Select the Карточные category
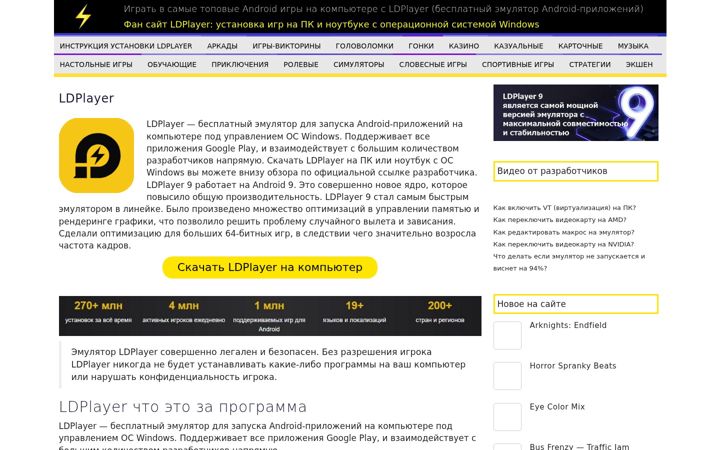This screenshot has height=450, width=720. pyautogui.click(x=580, y=46)
